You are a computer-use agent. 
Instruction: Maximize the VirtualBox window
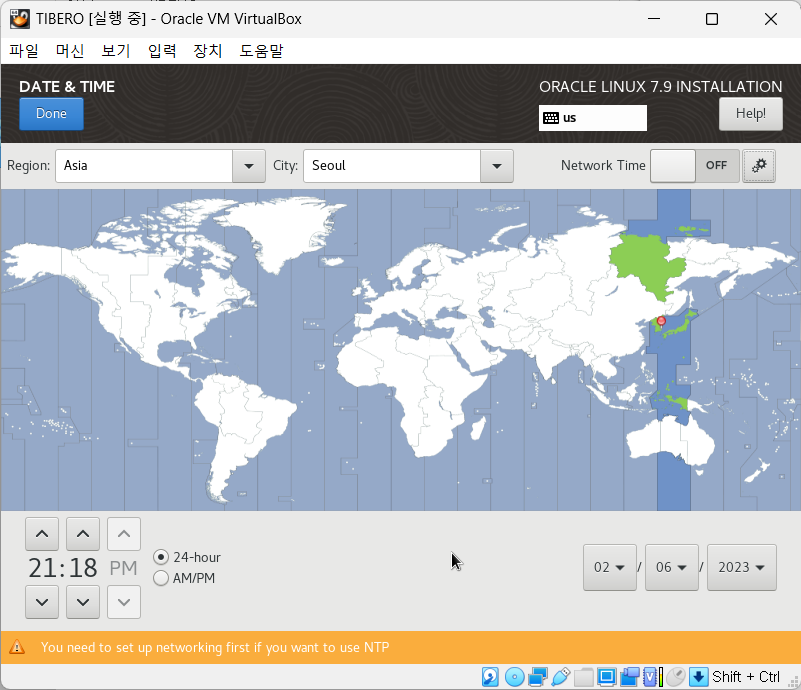point(712,19)
